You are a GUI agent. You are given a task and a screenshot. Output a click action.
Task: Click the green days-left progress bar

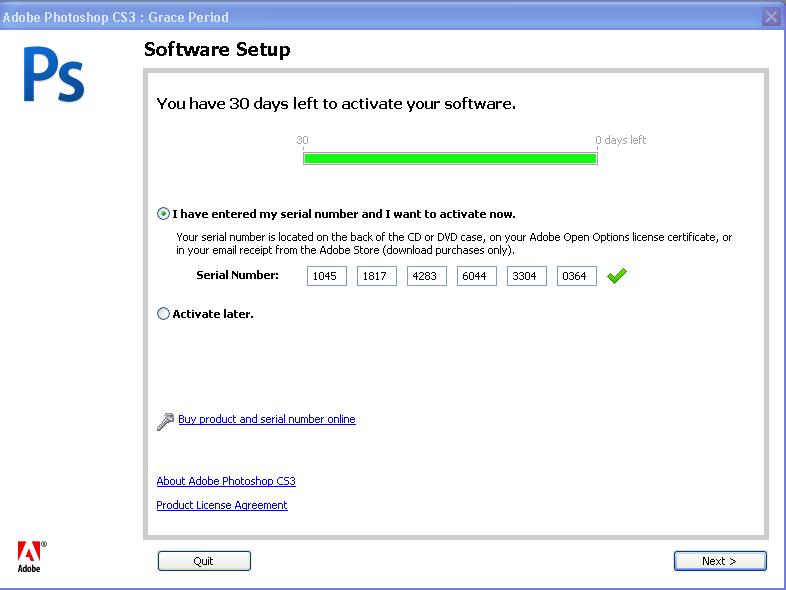tap(450, 158)
